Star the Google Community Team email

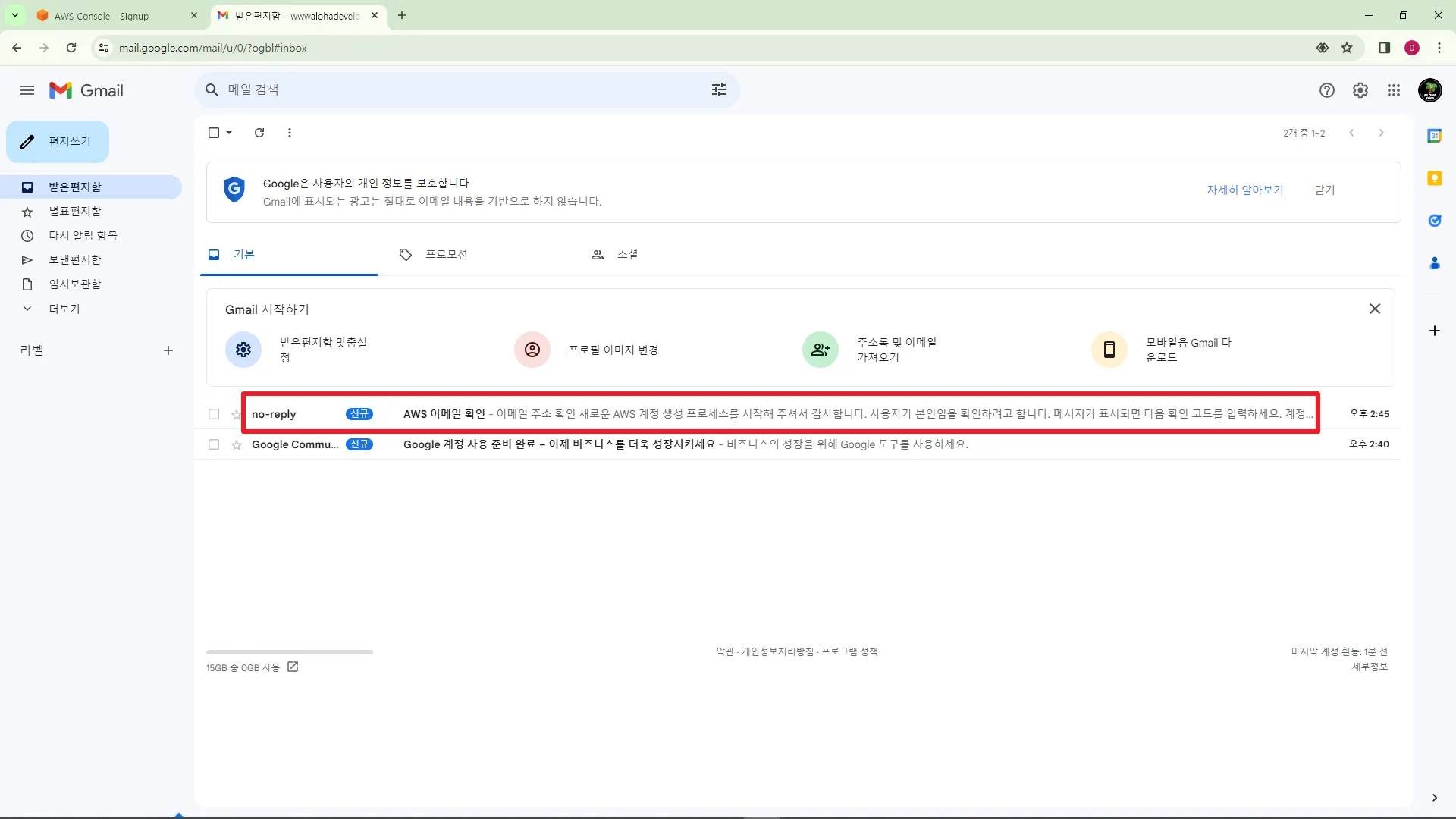pyautogui.click(x=237, y=444)
